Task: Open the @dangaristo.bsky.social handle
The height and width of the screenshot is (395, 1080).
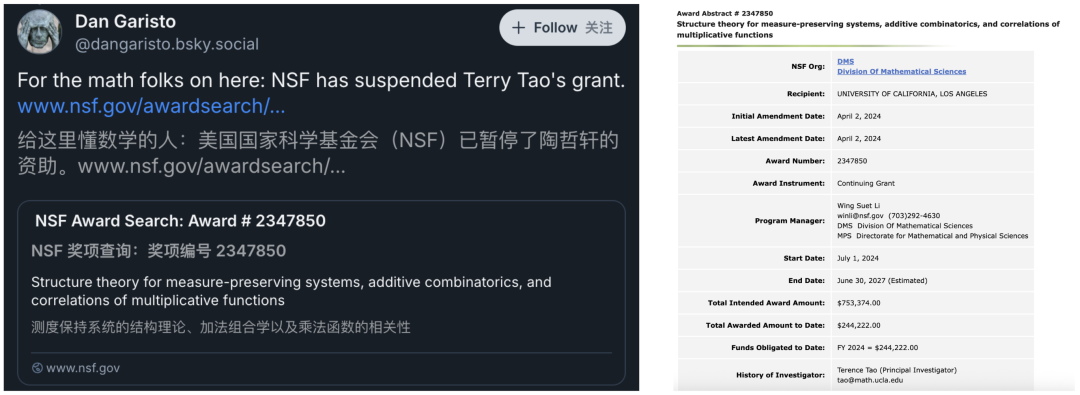Action: tap(167, 45)
